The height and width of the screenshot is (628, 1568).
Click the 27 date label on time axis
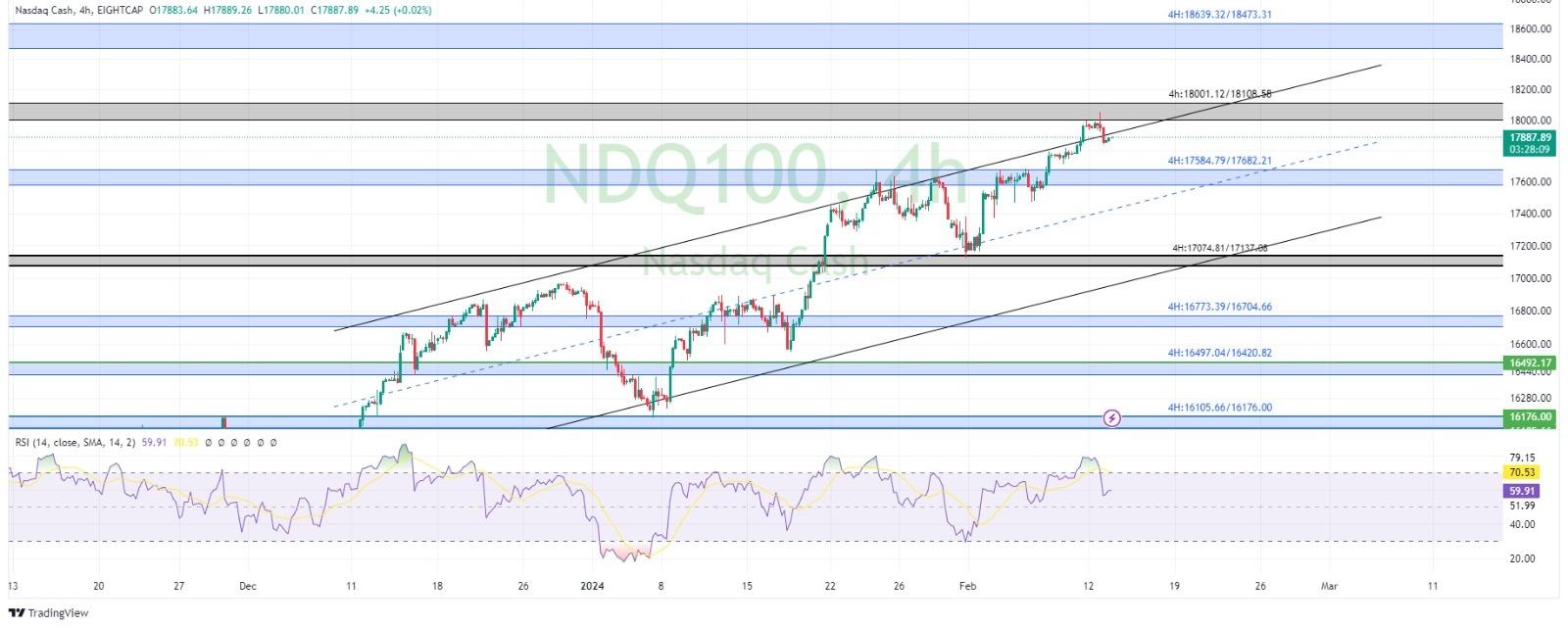pyautogui.click(x=178, y=586)
